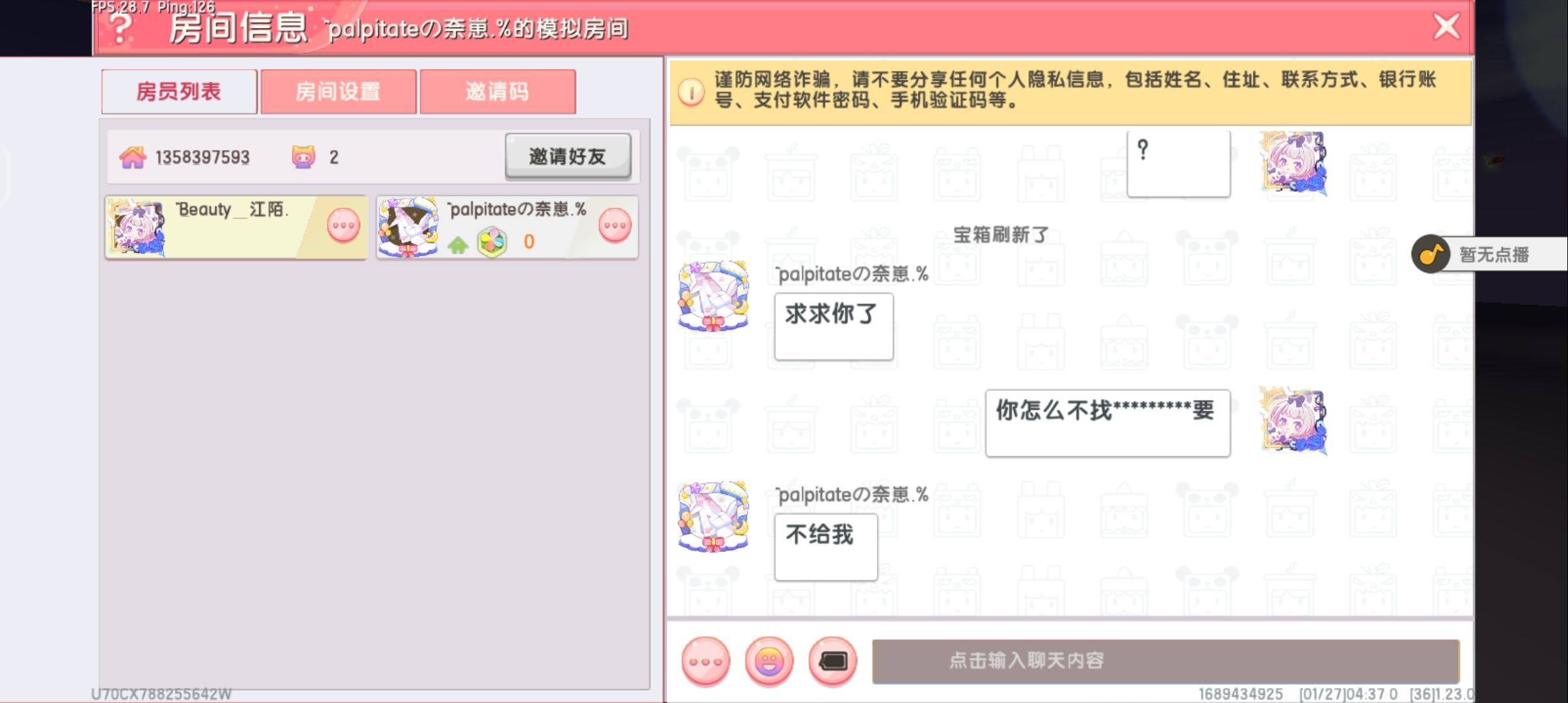Viewport: 1568px width, 703px height.
Task: Close the room info panel
Action: (x=1446, y=27)
